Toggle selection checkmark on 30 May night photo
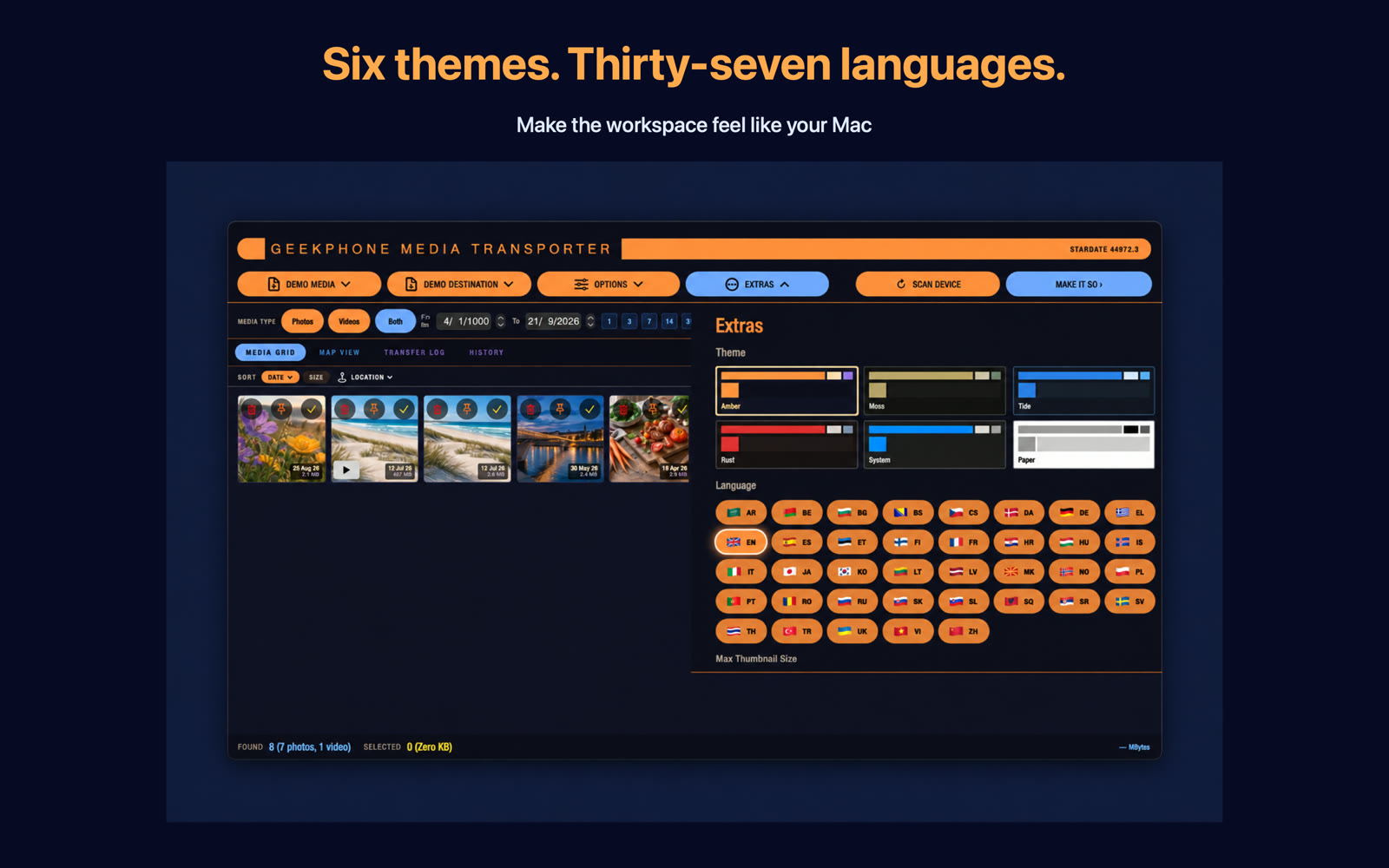 (x=589, y=409)
